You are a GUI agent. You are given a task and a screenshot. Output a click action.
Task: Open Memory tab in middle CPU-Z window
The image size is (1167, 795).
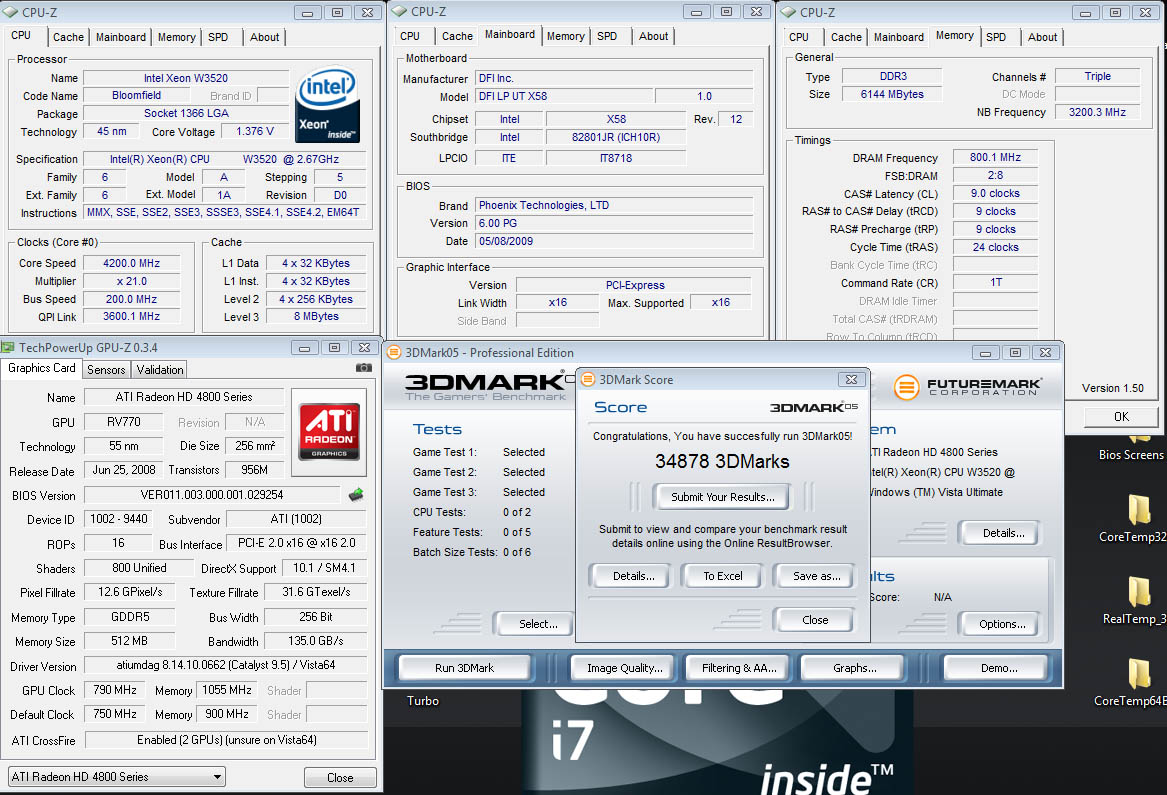coord(566,36)
